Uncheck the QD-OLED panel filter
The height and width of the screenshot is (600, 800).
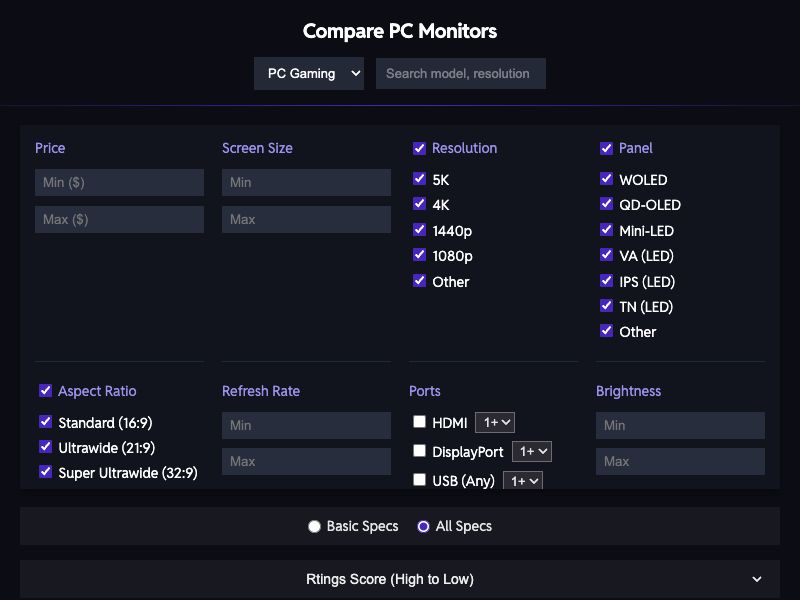pyautogui.click(x=606, y=204)
